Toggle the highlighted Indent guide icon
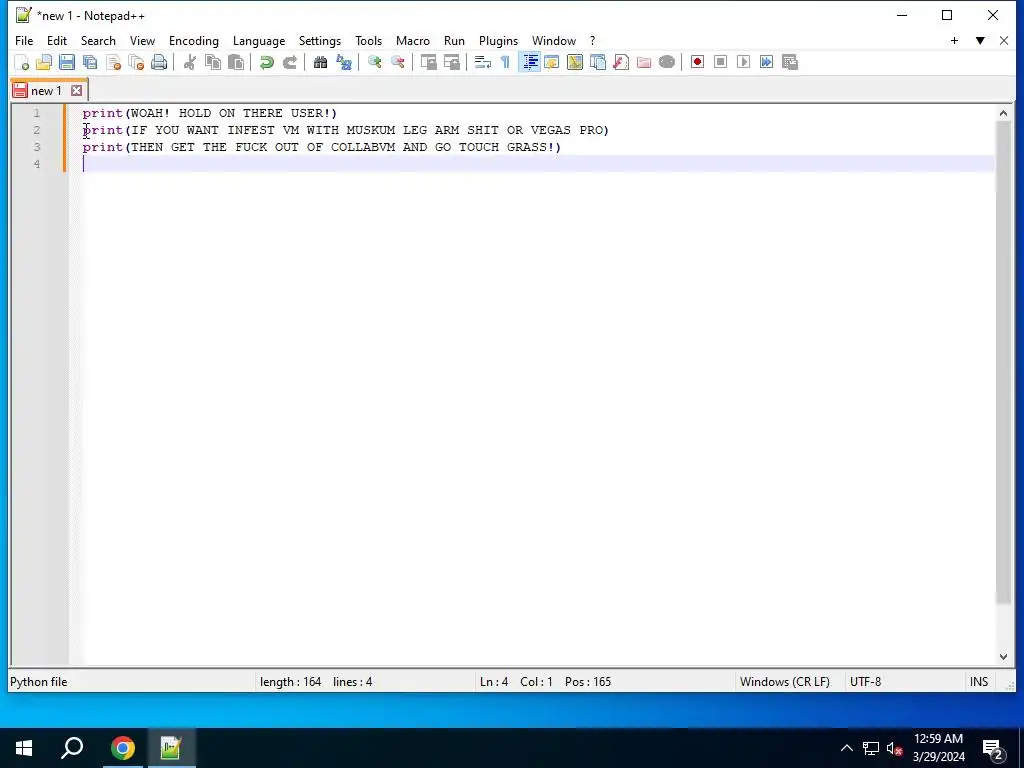 [x=530, y=62]
